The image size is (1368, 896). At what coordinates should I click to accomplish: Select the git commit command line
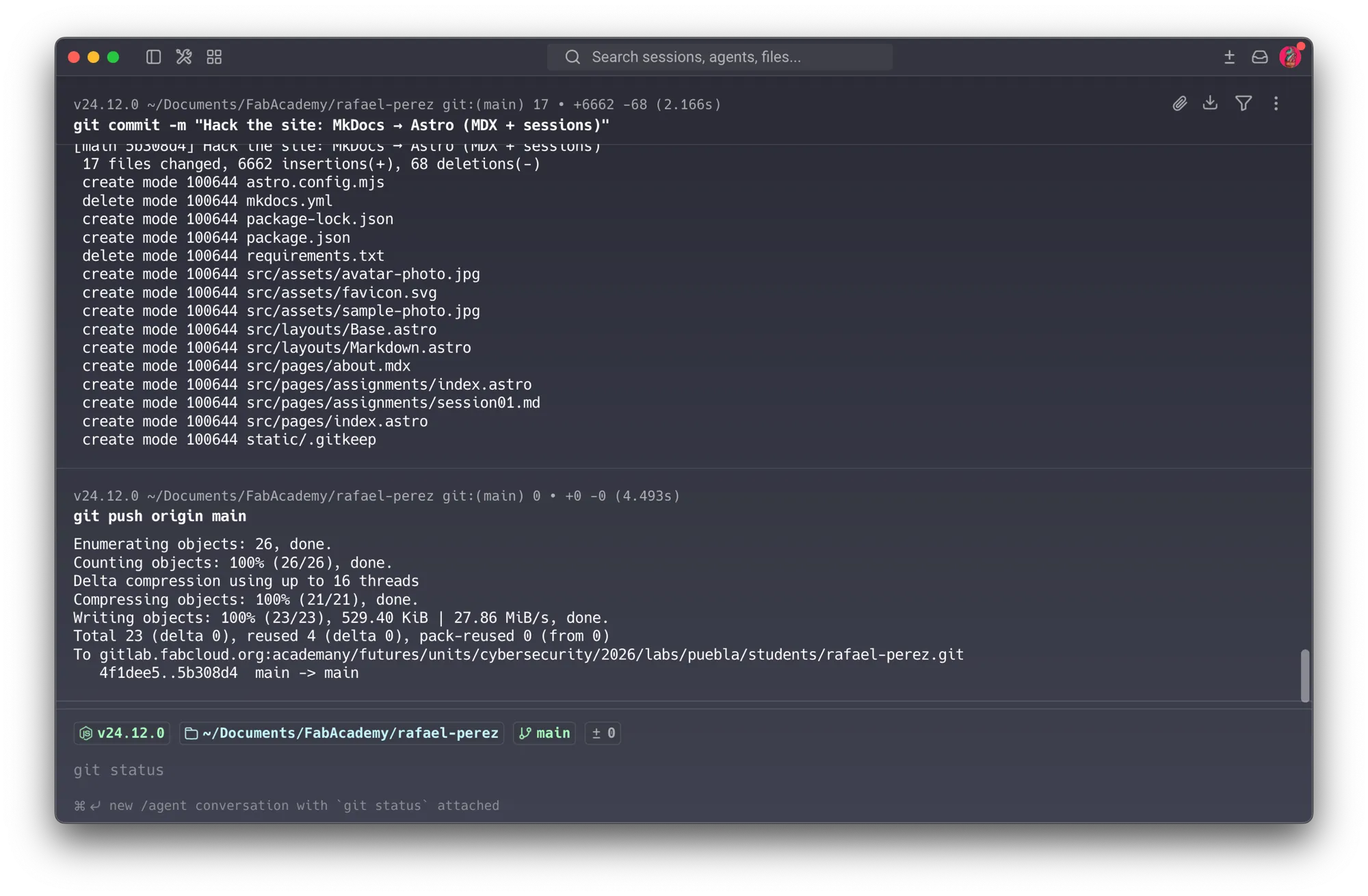pyautogui.click(x=341, y=125)
